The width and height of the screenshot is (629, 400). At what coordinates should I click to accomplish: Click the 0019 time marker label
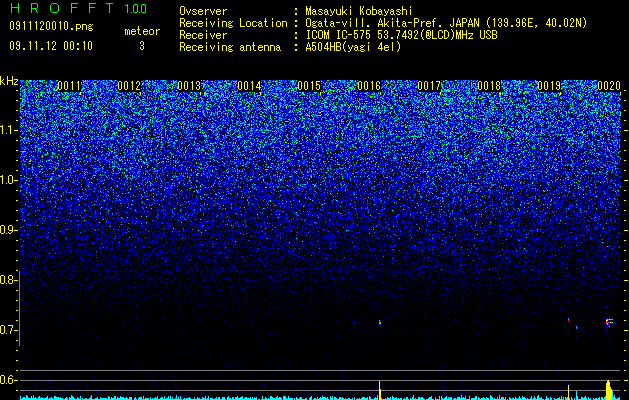549,86
